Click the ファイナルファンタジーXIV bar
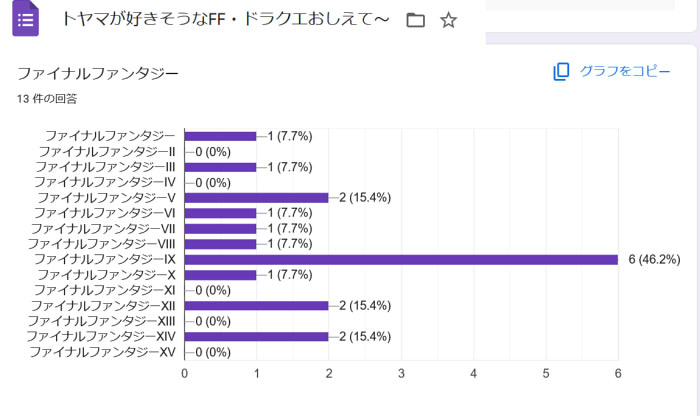The image size is (700, 416). coord(257,336)
